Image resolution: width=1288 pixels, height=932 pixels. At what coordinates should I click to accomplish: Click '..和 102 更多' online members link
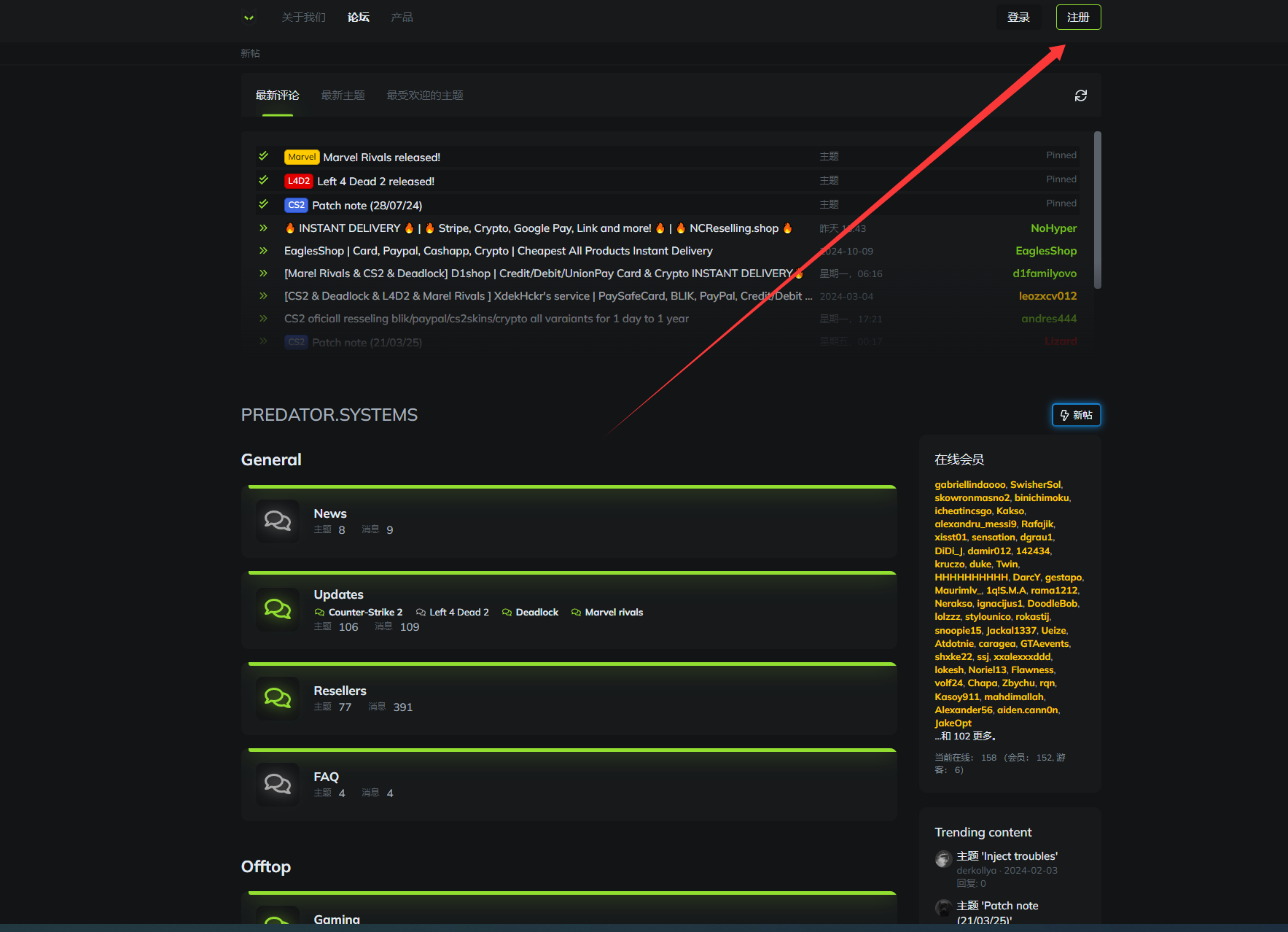[966, 737]
